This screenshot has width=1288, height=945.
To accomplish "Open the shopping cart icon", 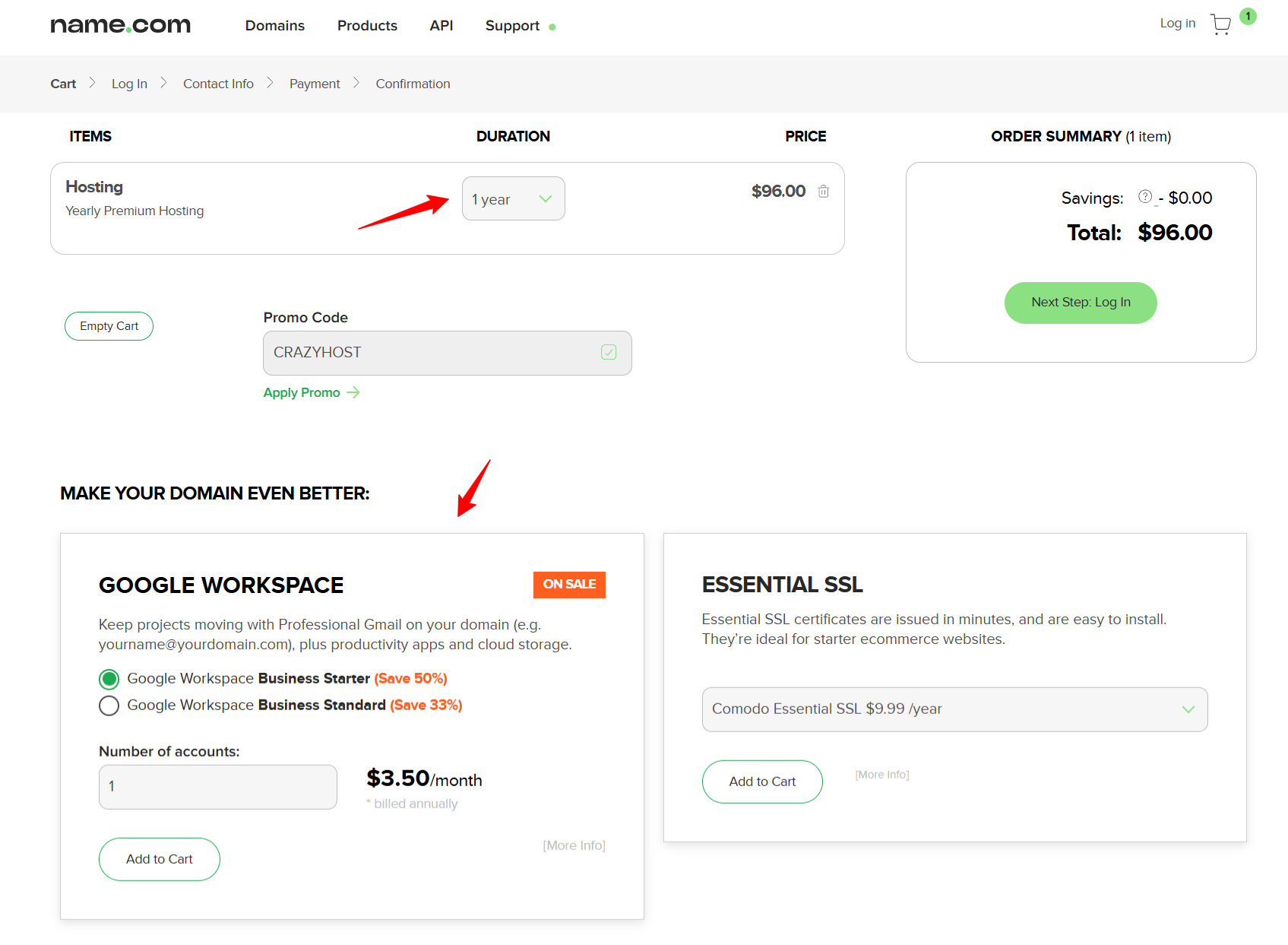I will point(1220,25).
